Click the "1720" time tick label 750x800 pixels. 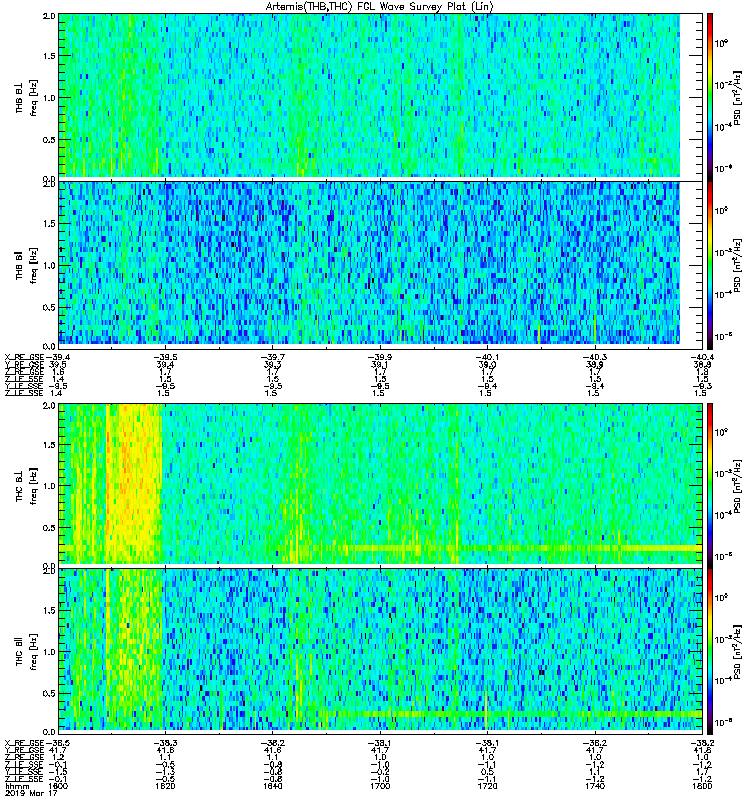(x=487, y=786)
